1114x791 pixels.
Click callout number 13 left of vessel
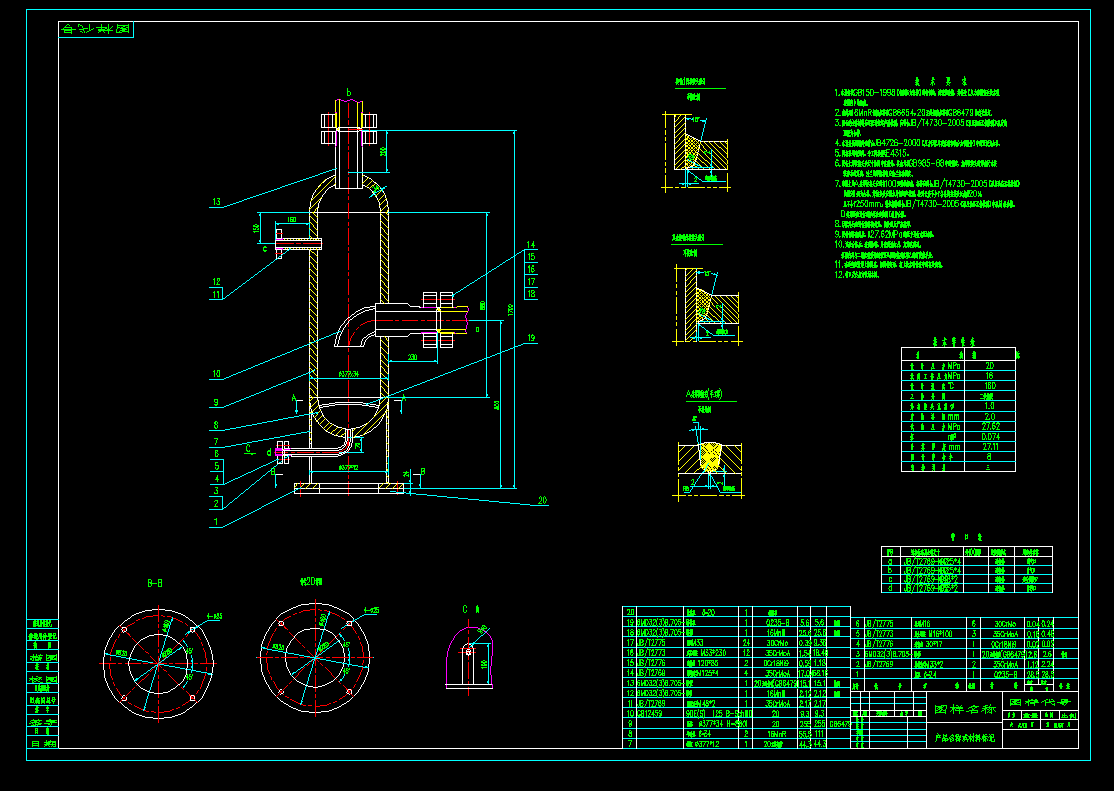pos(216,203)
